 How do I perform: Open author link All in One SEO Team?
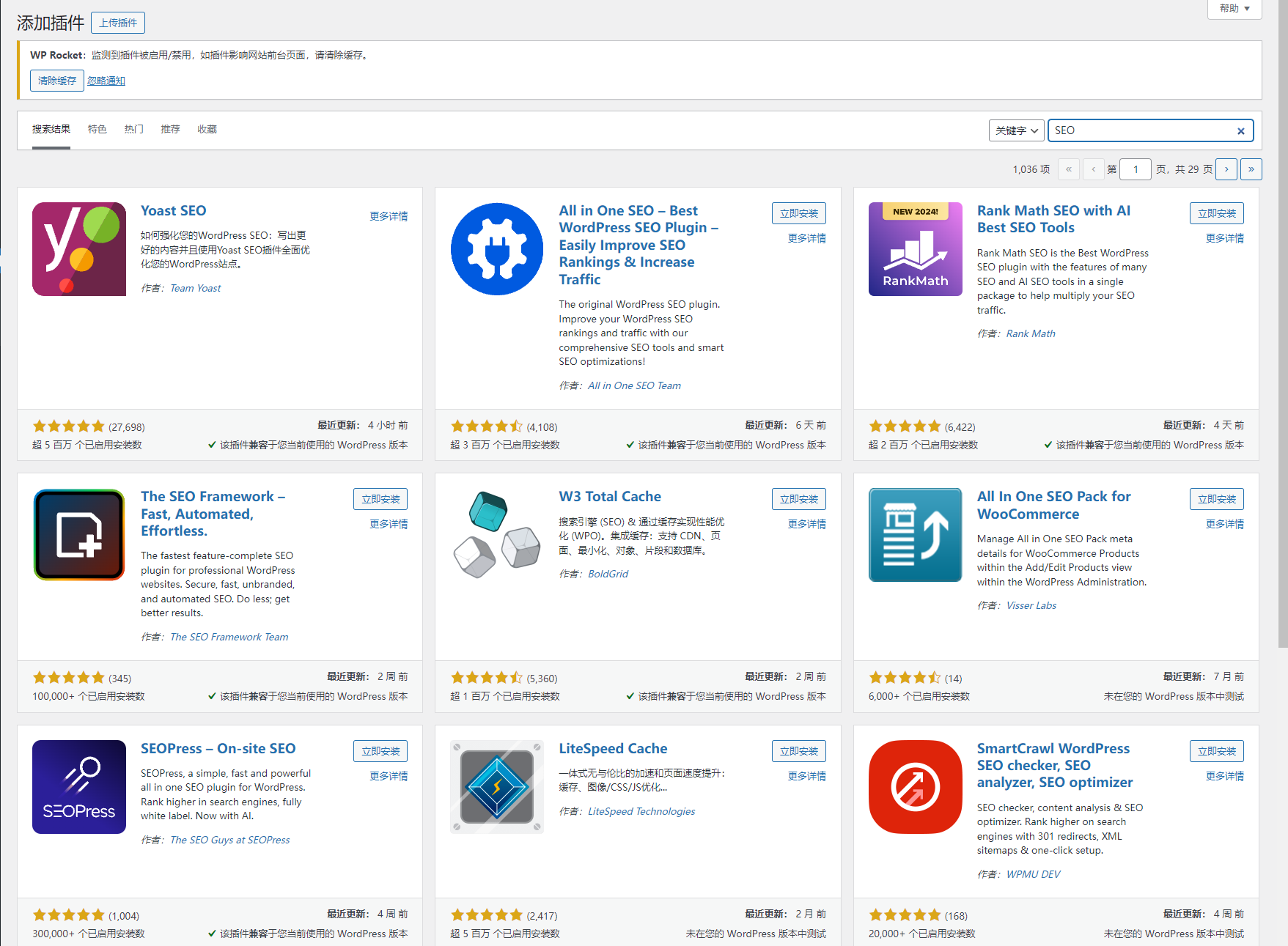[x=634, y=386]
